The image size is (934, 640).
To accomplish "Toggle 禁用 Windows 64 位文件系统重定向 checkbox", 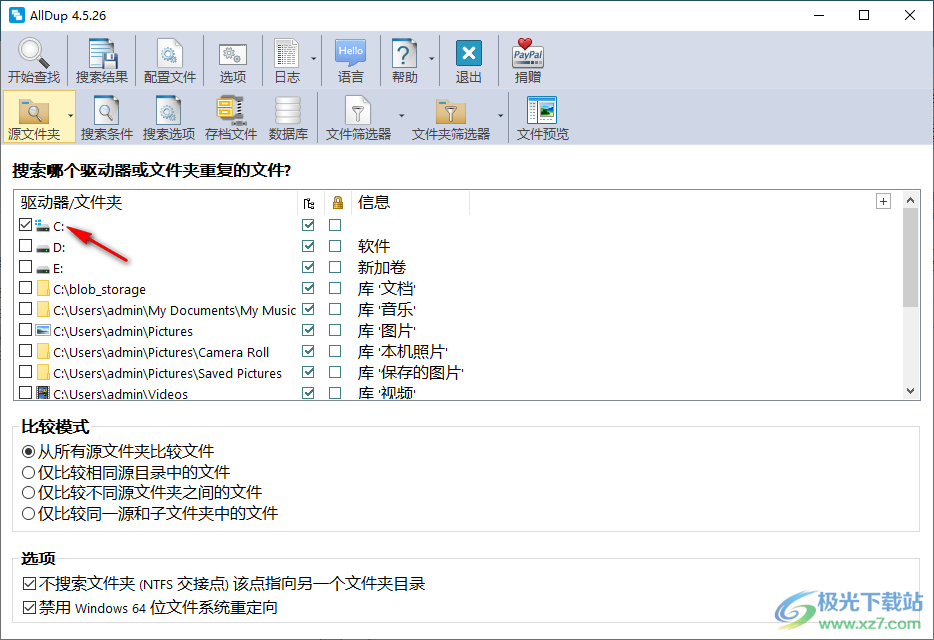I will click(x=29, y=608).
